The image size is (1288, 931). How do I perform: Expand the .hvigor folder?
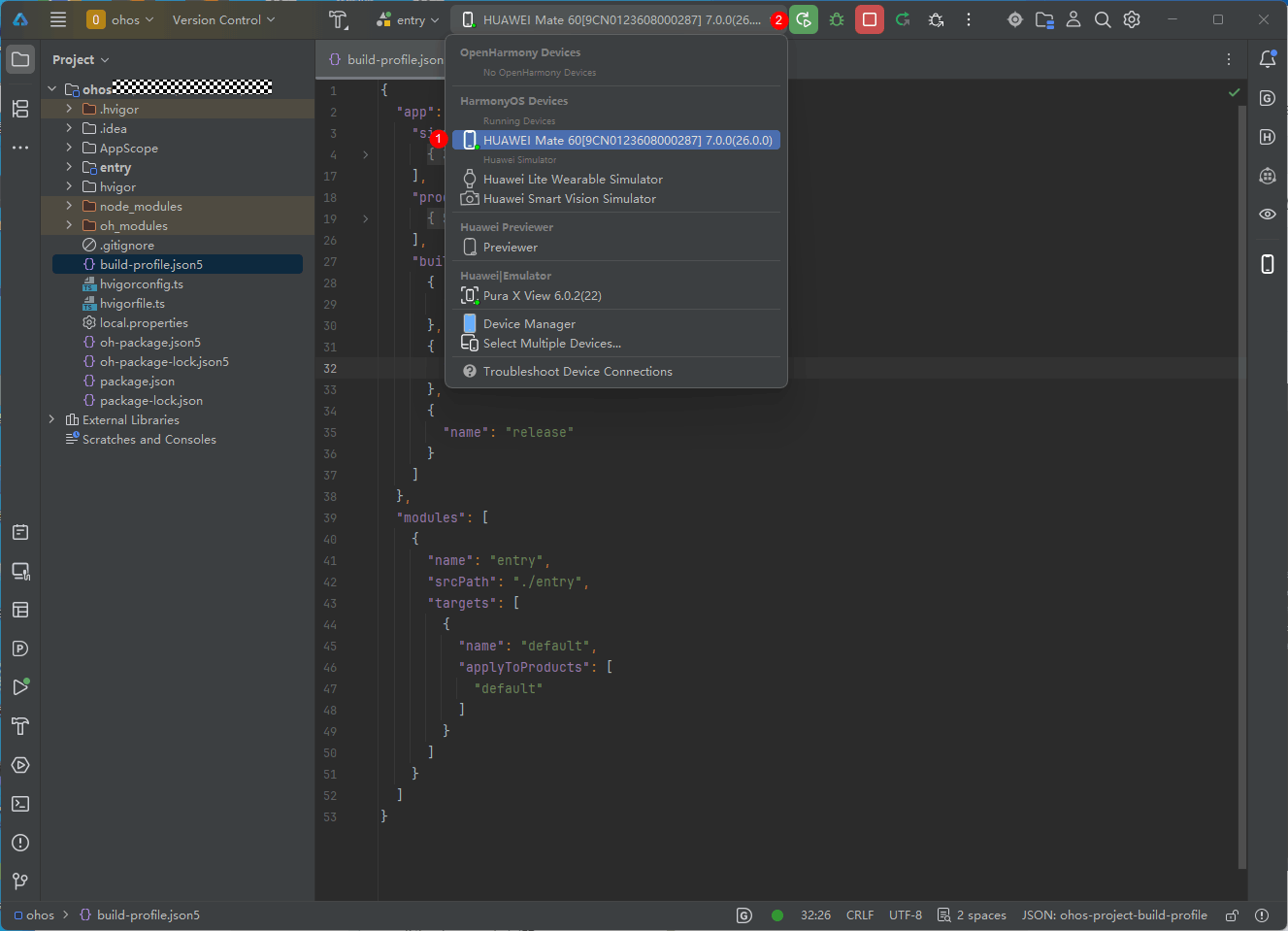(x=69, y=109)
